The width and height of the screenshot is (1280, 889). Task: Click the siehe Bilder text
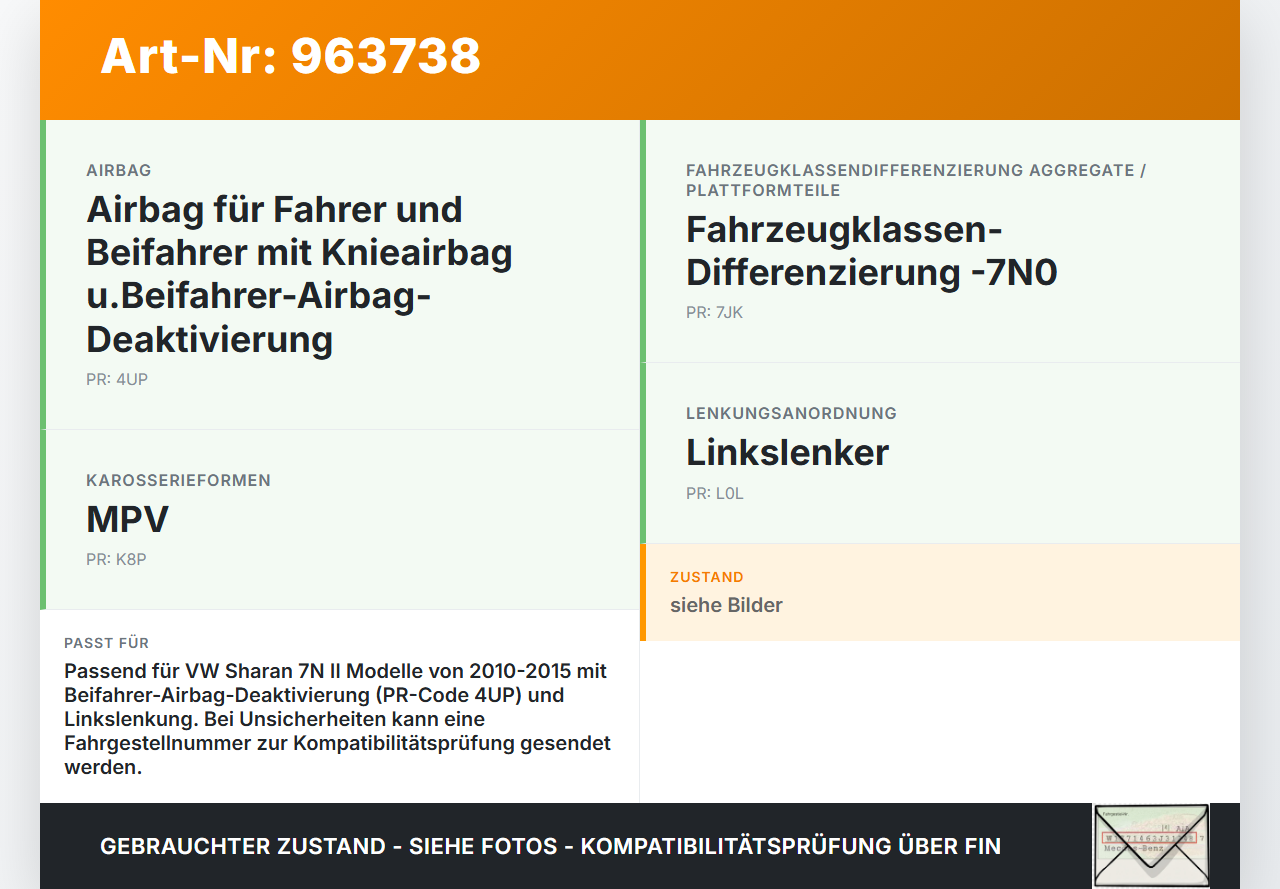pyautogui.click(x=726, y=605)
